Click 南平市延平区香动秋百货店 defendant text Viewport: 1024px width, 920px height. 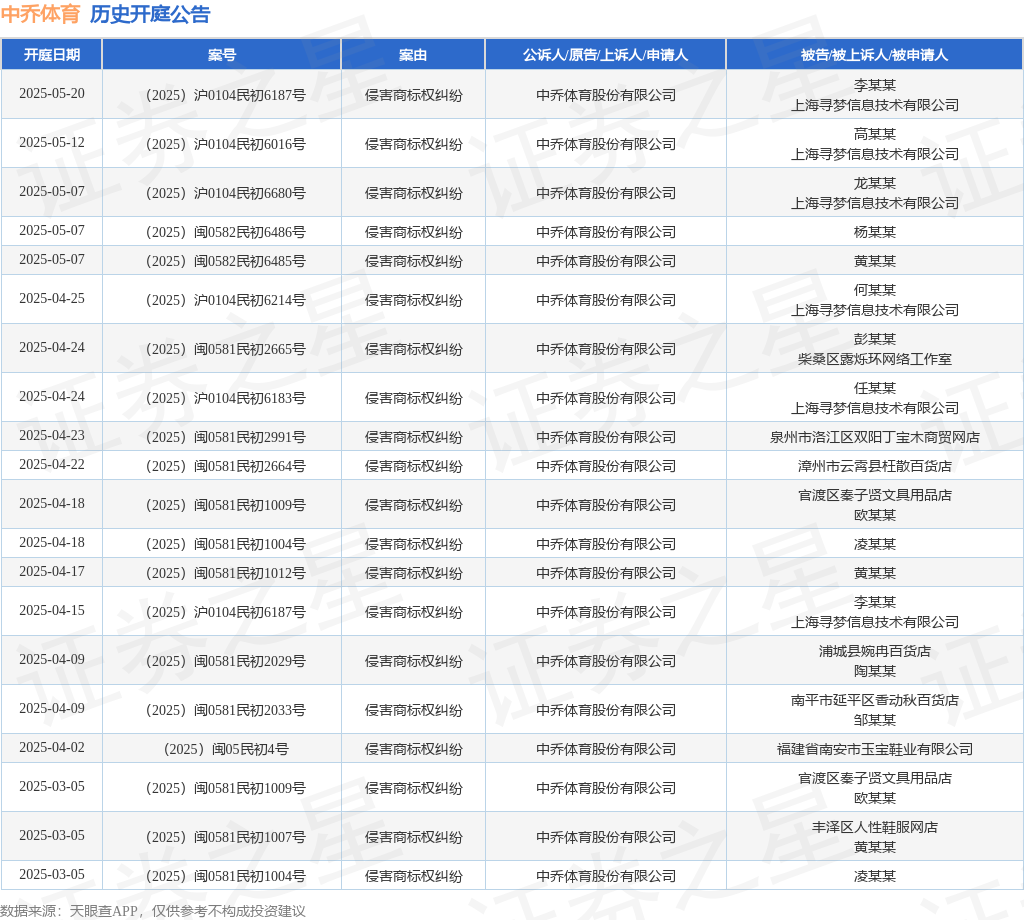[x=874, y=701]
